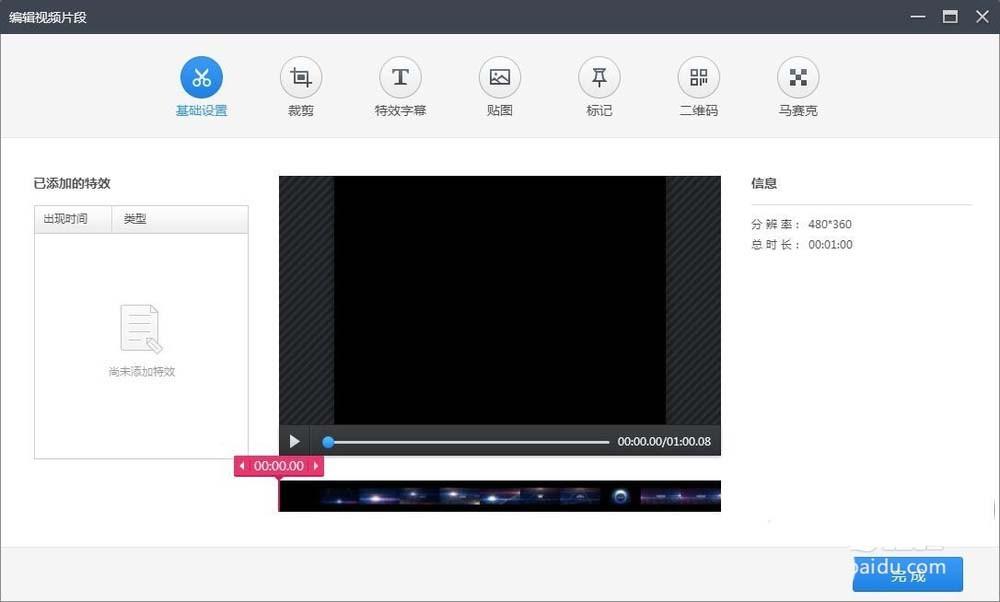1000x602 pixels.
Task: Select the 基础设置 scissors icon
Action: [x=201, y=75]
